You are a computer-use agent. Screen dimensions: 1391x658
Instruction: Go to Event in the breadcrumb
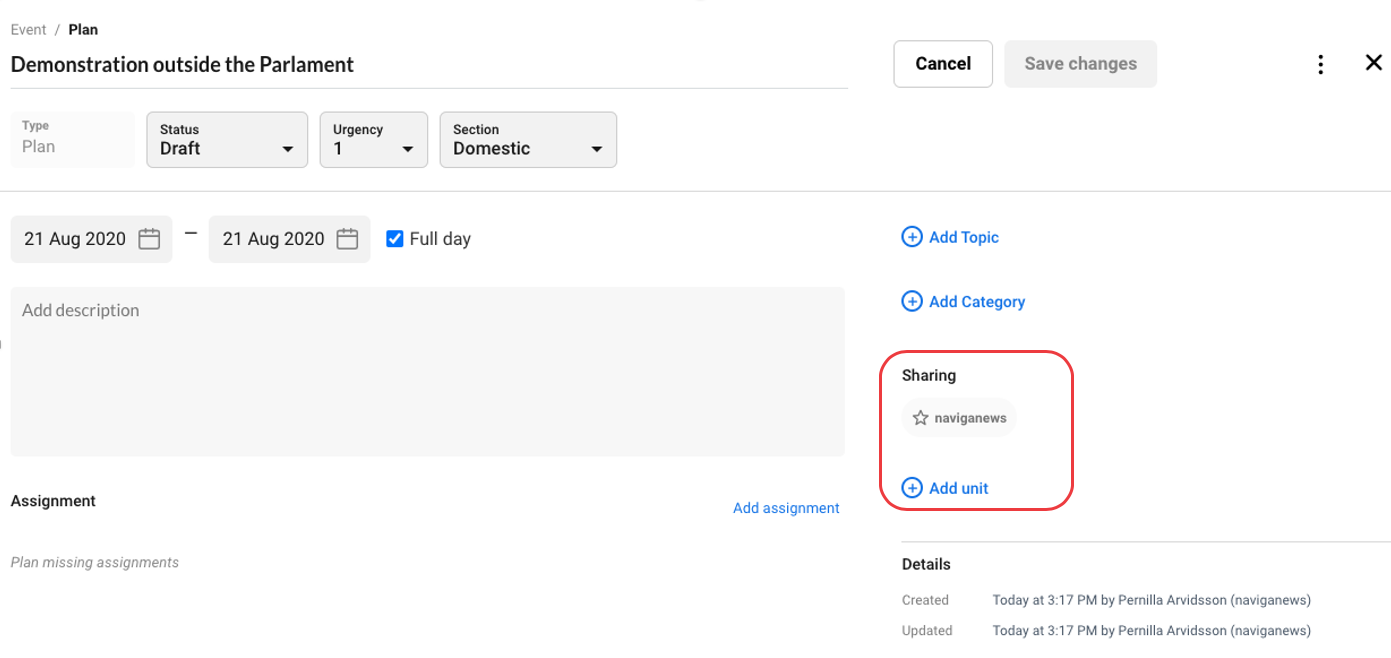[x=28, y=30]
